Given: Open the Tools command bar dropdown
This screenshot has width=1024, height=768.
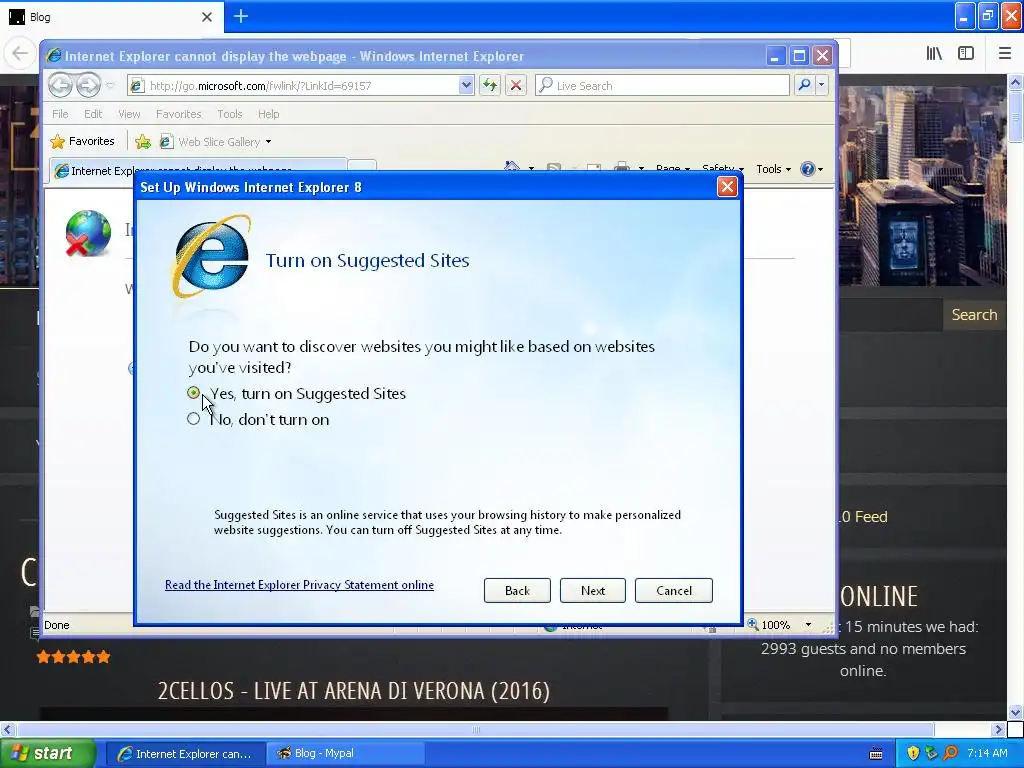Looking at the screenshot, I should pyautogui.click(x=773, y=169).
